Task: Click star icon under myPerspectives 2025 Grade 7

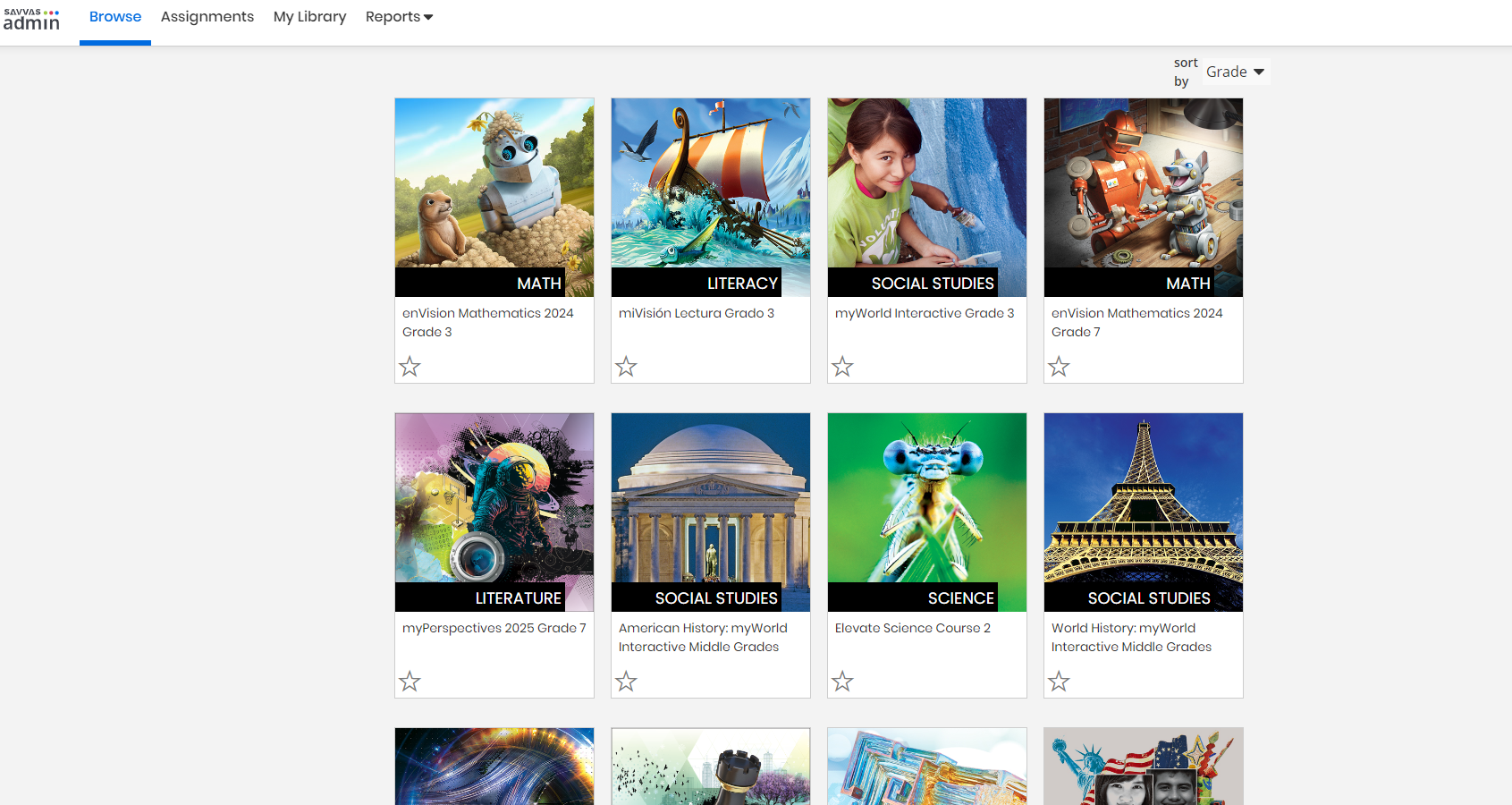Action: 410,682
